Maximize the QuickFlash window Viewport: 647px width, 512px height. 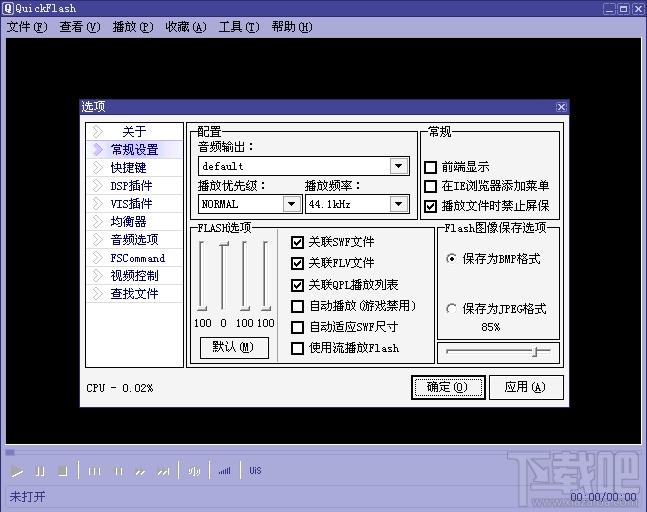coord(623,8)
